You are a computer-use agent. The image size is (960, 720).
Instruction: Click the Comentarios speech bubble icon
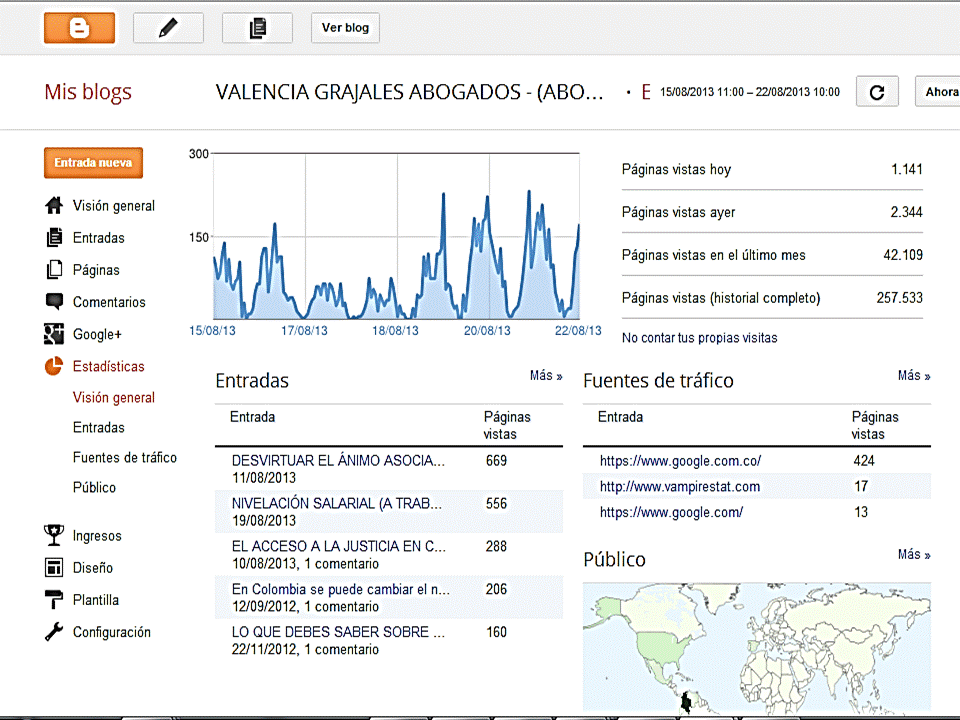click(54, 301)
